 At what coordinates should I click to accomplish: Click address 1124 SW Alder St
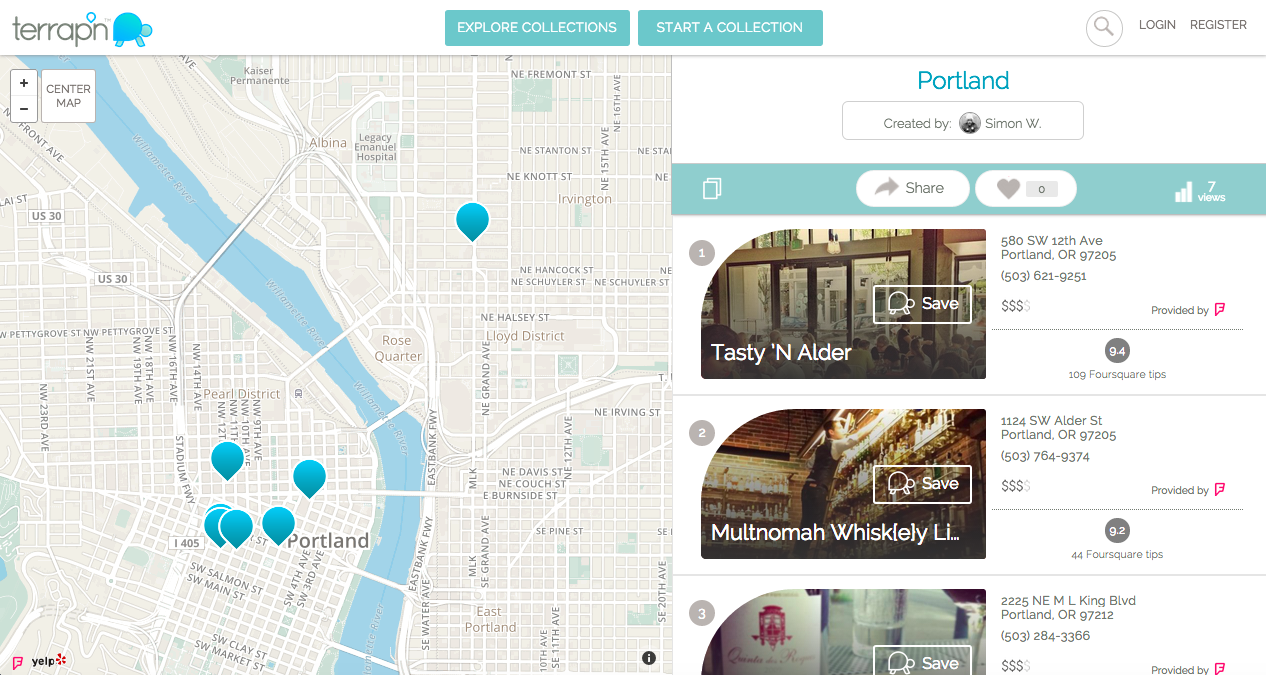coord(1052,421)
